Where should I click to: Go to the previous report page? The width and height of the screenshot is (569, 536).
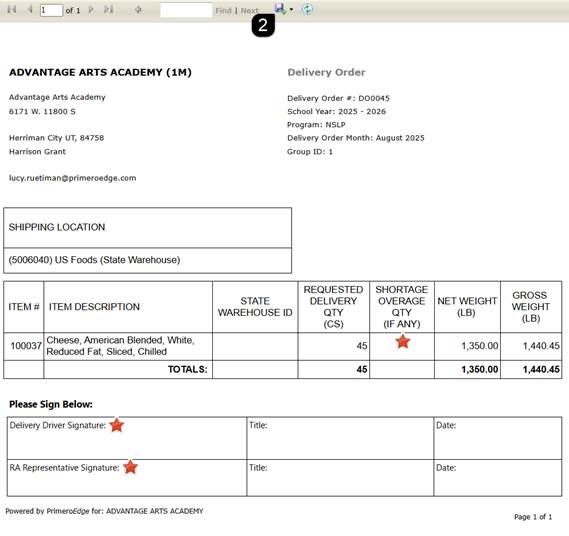(x=30, y=9)
